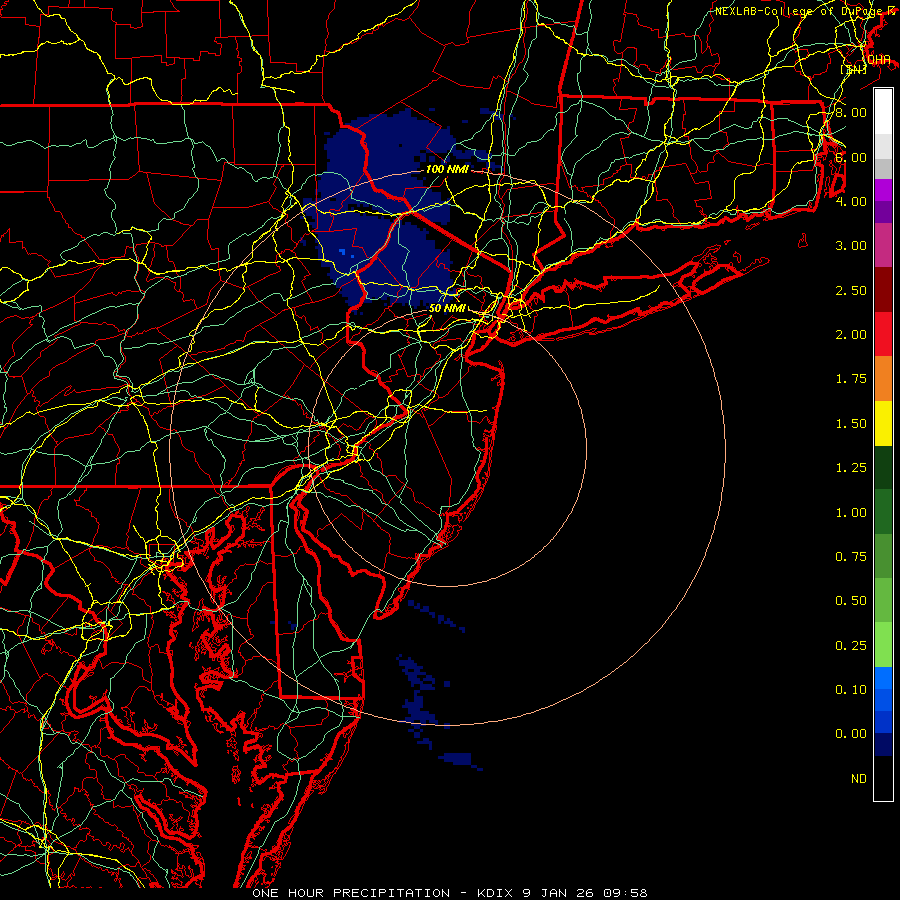The height and width of the screenshot is (900, 900).
Task: Click the '2.50' scale label
Action: (851, 290)
